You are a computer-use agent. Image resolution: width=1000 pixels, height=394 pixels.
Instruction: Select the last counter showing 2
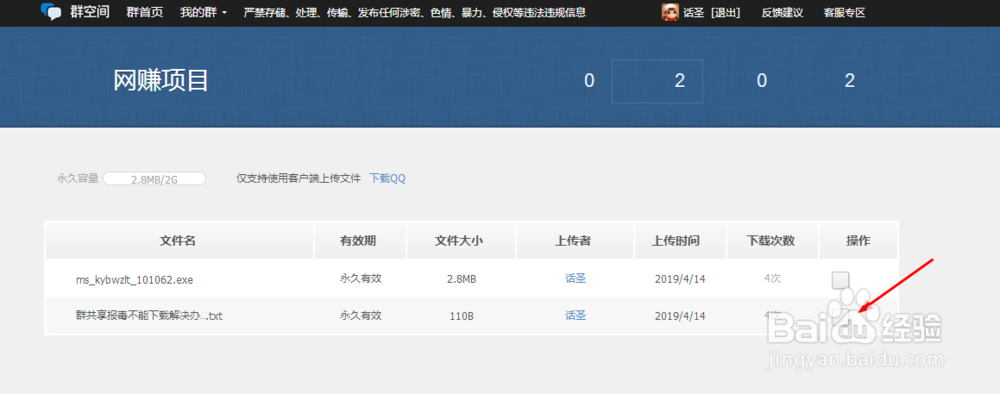pos(849,81)
